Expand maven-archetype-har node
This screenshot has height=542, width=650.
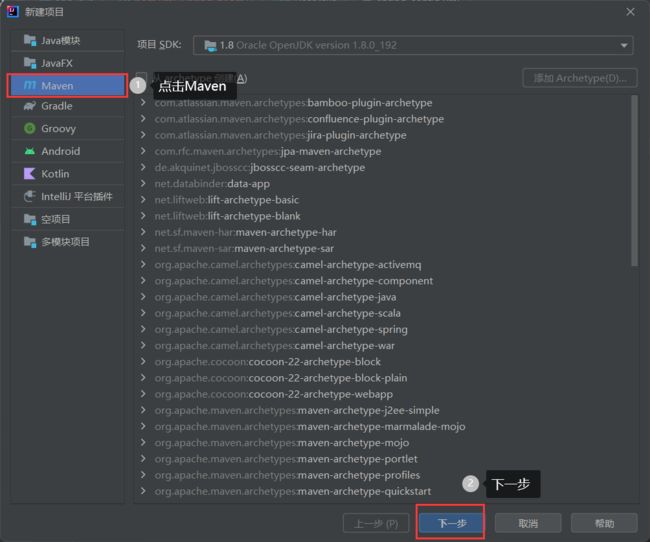(143, 232)
